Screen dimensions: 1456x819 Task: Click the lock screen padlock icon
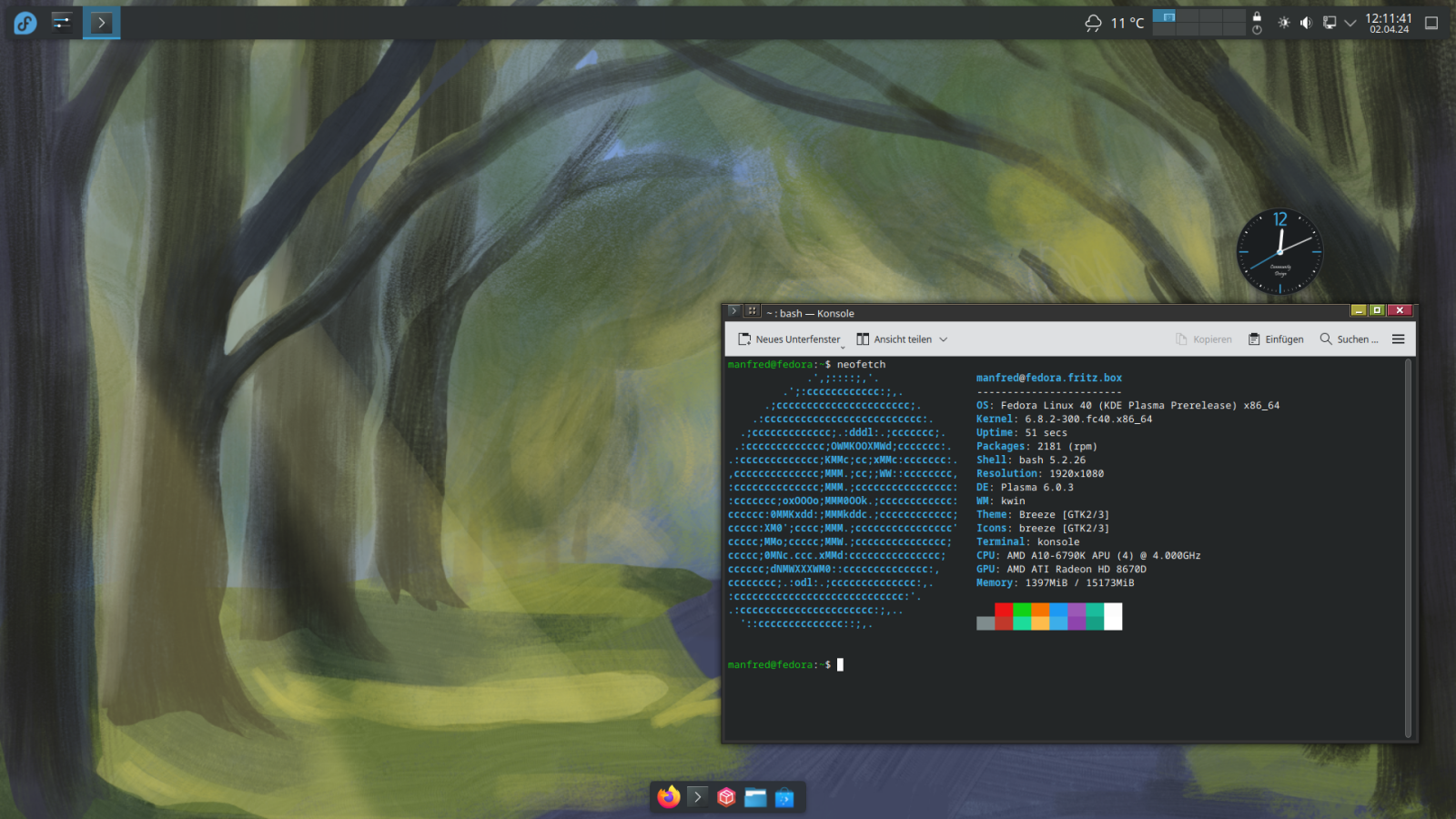[1257, 16]
